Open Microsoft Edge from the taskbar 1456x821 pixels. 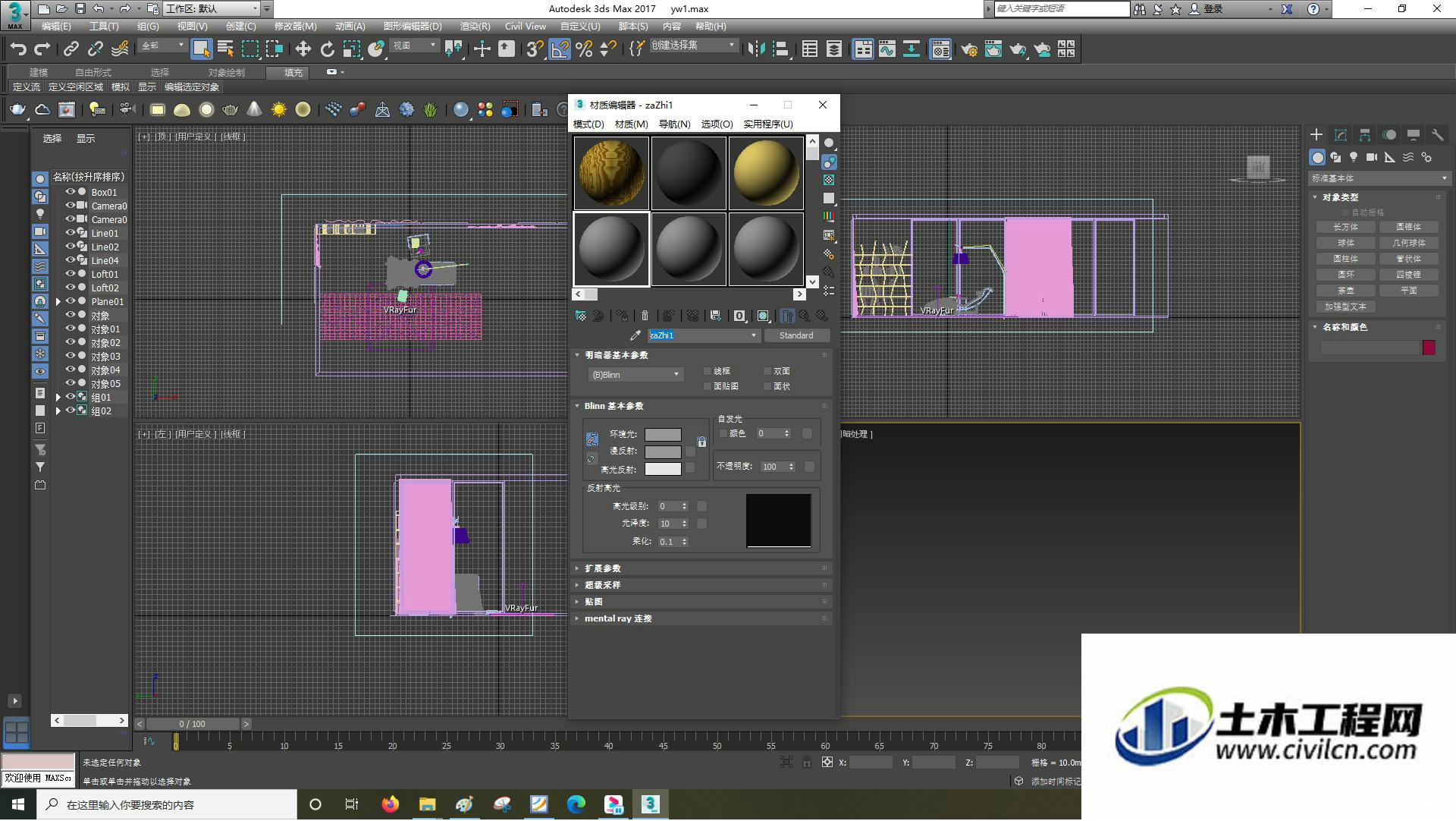(576, 804)
